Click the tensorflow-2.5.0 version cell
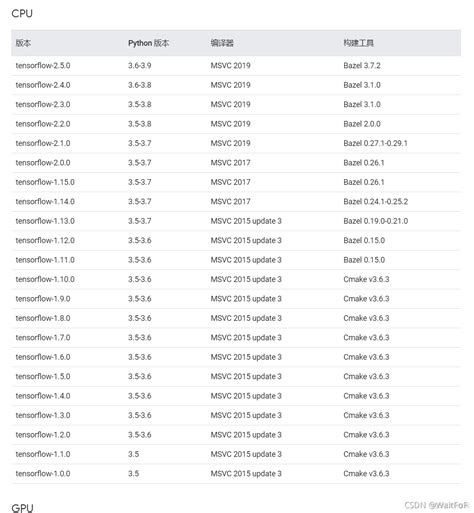Screen dimensions: 474x513 pos(43,66)
